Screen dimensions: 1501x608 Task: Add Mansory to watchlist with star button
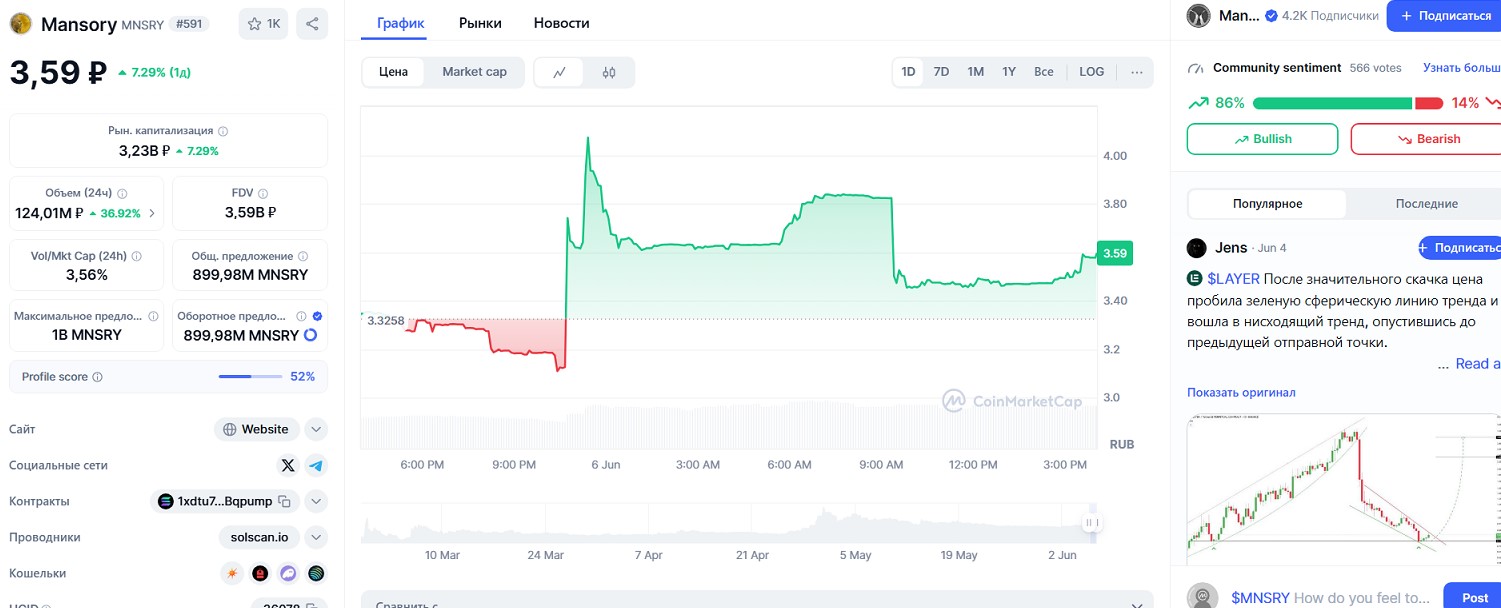(x=263, y=24)
